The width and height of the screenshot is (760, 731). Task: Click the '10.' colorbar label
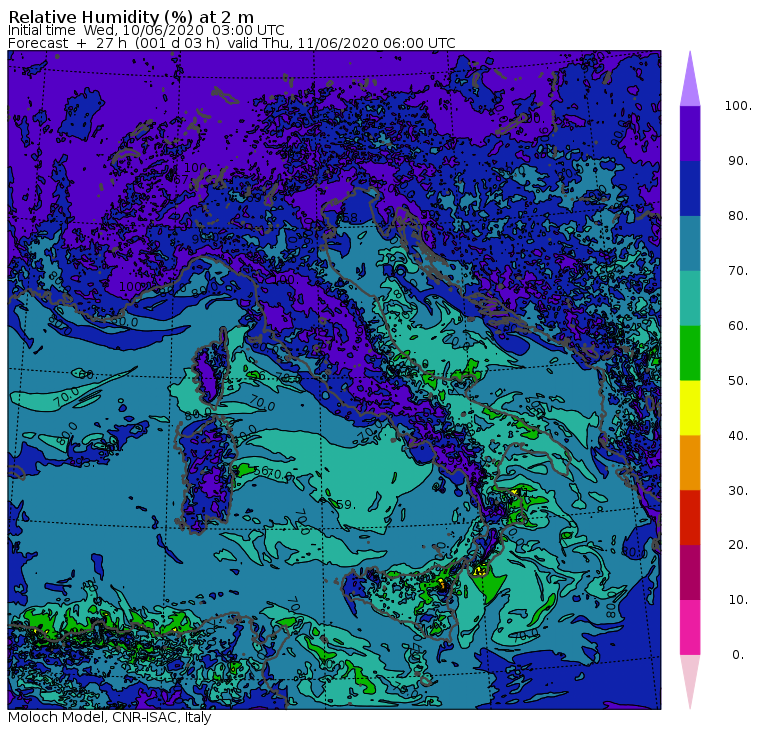[739, 600]
